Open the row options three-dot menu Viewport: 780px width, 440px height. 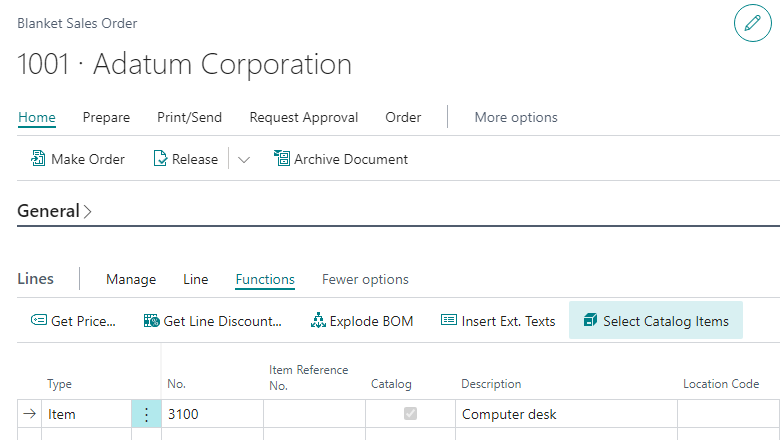coord(146,414)
